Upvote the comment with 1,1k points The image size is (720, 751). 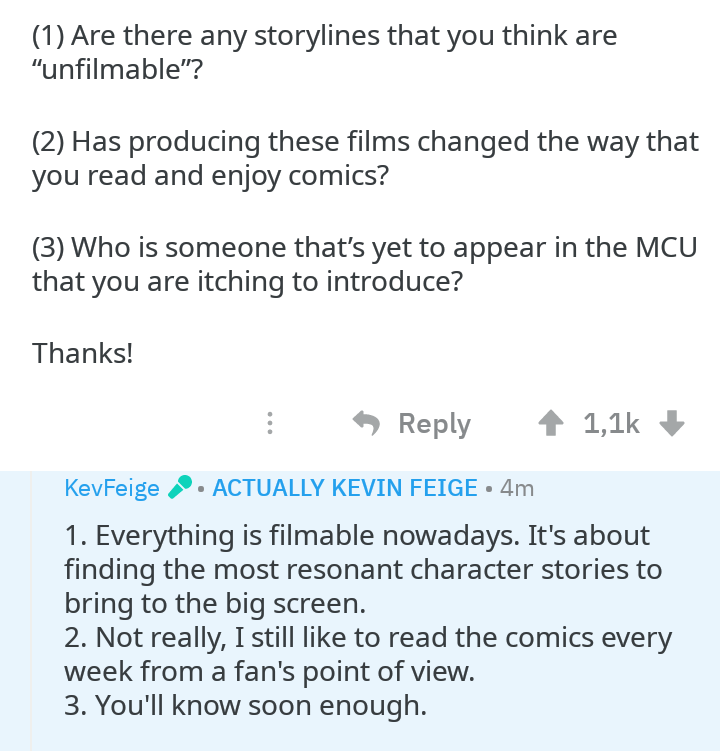click(x=549, y=424)
